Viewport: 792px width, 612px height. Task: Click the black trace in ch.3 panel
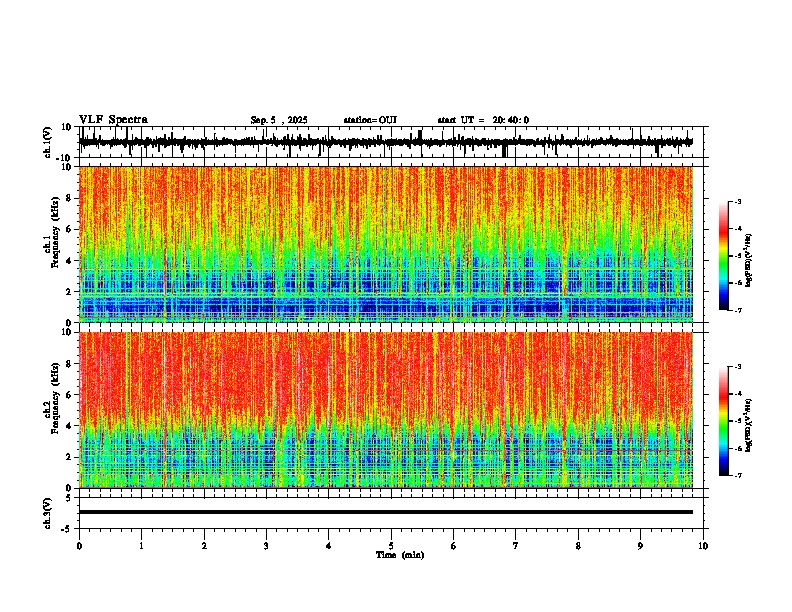386,512
